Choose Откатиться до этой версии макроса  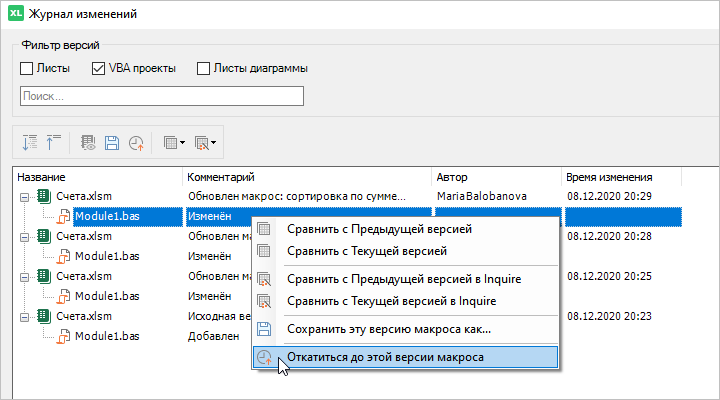point(385,357)
